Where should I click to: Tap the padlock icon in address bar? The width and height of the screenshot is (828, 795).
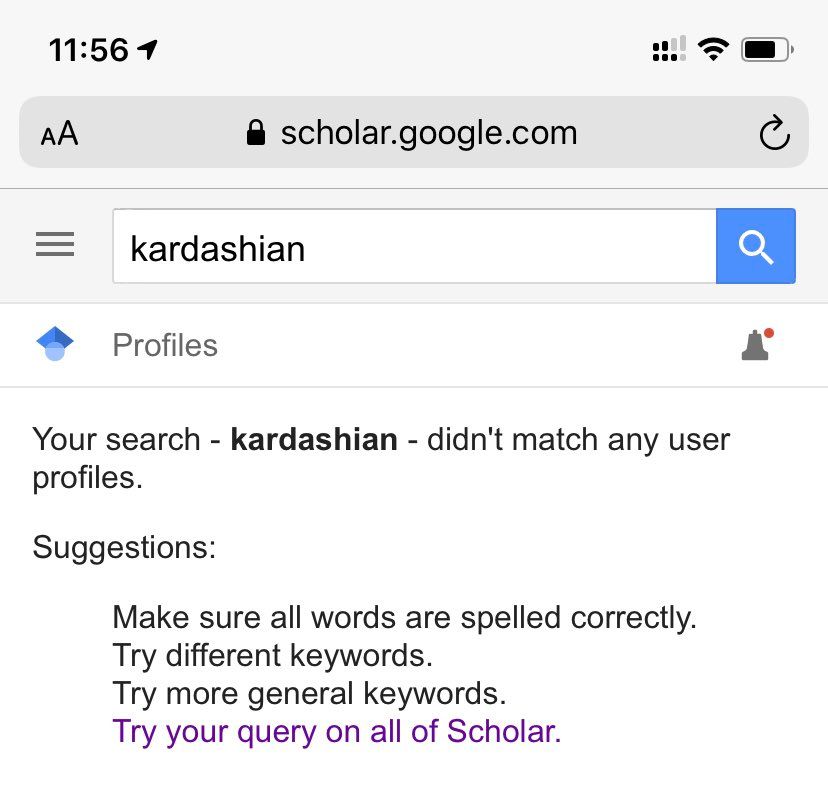257,133
